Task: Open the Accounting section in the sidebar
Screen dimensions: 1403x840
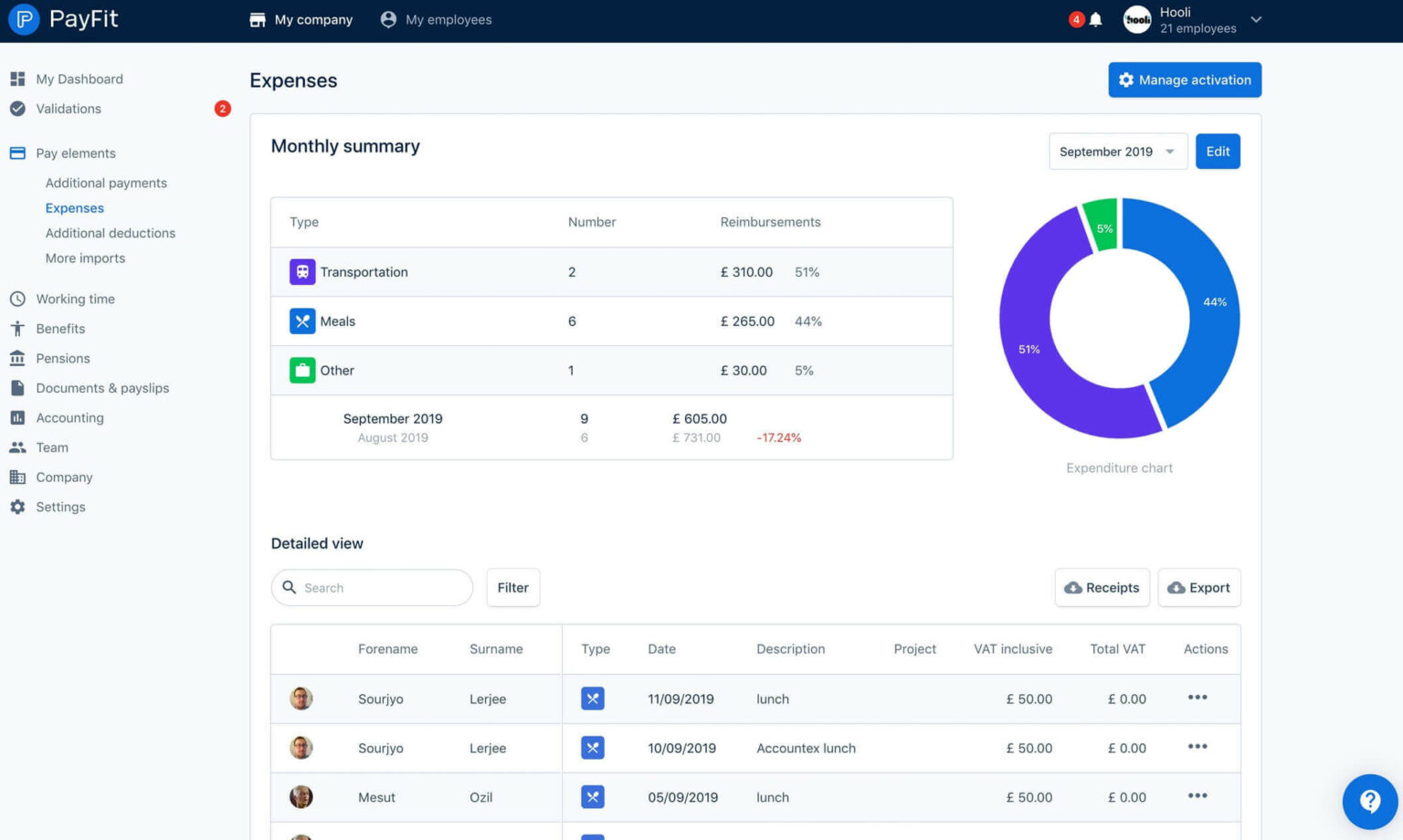Action: point(69,417)
